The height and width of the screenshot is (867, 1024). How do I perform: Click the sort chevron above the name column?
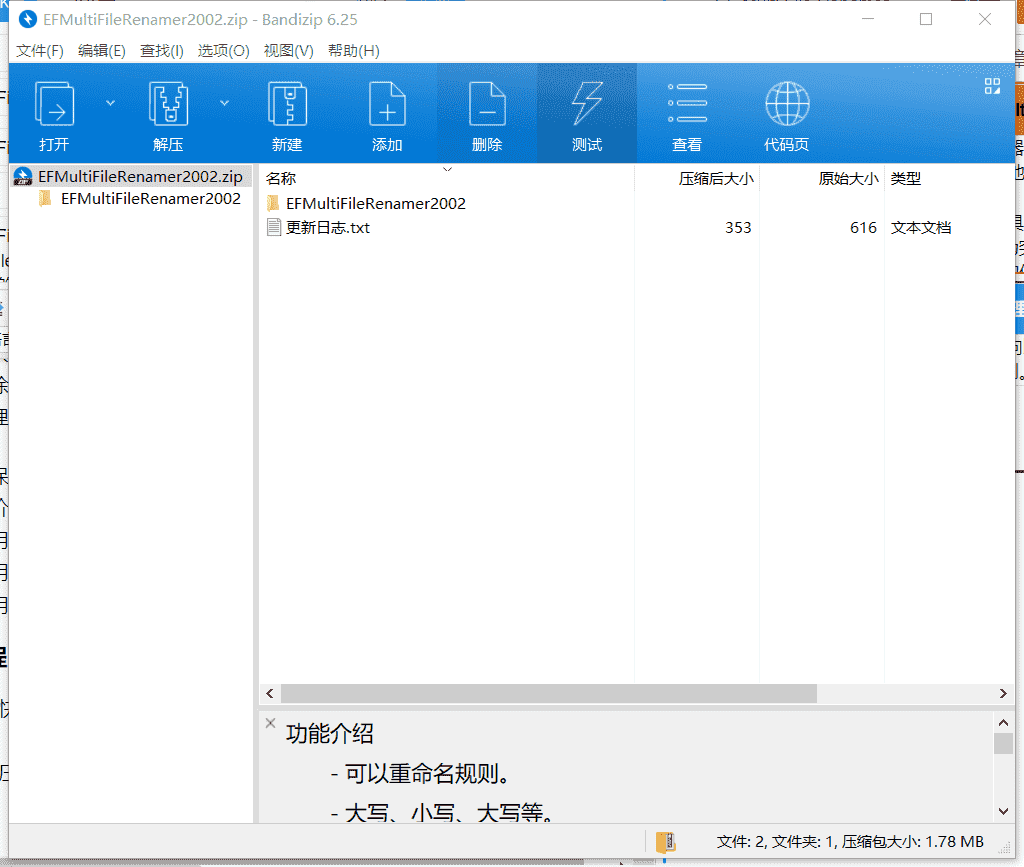point(447,170)
